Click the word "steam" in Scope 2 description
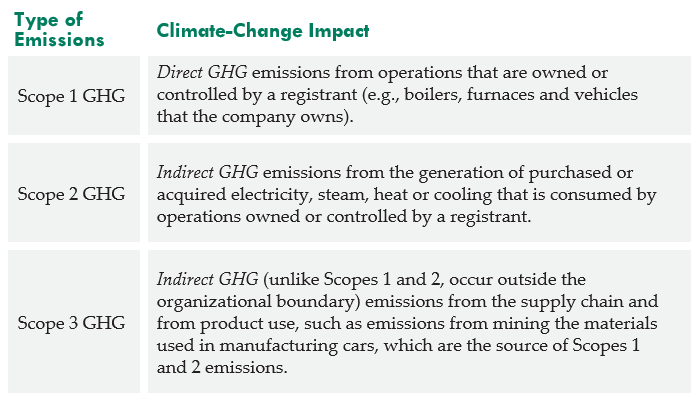The width and height of the screenshot is (700, 407). 351,193
